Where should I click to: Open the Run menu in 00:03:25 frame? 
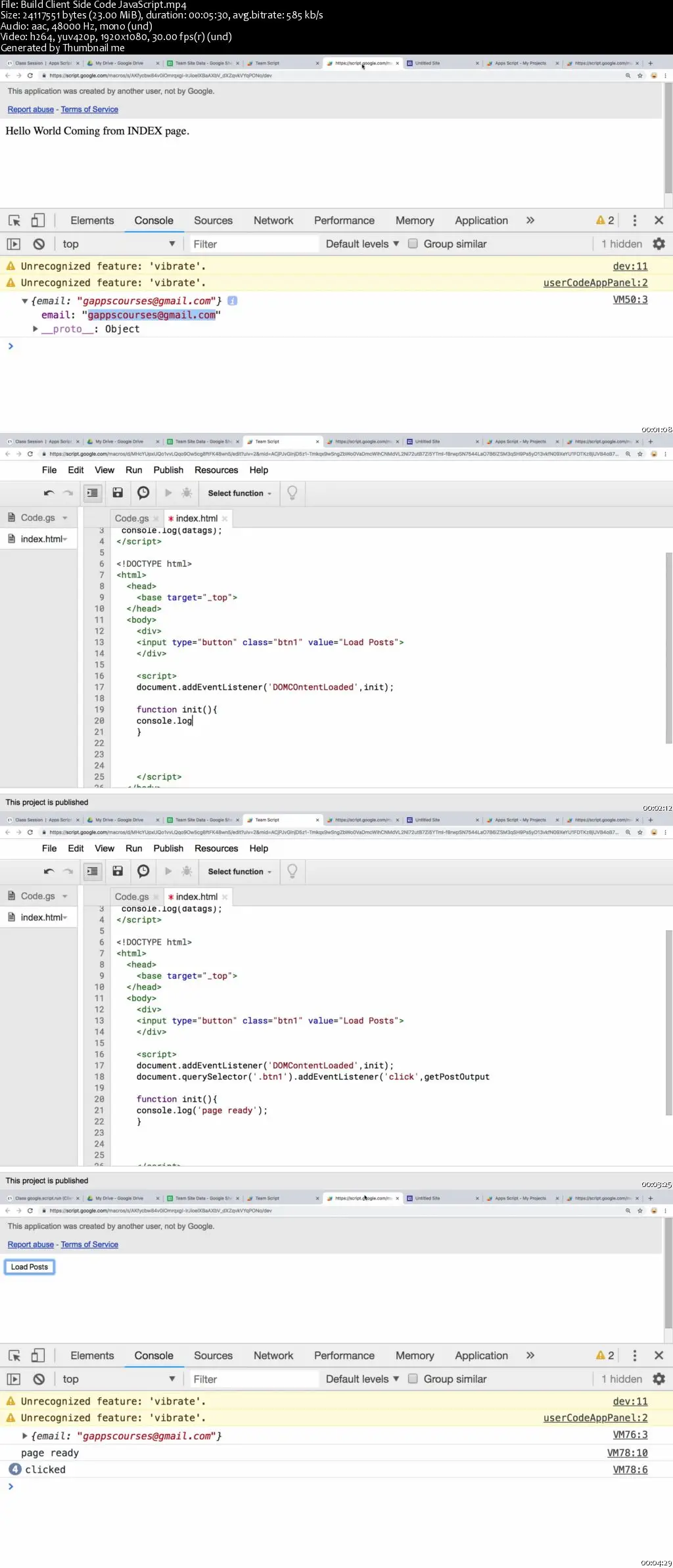pos(134,849)
